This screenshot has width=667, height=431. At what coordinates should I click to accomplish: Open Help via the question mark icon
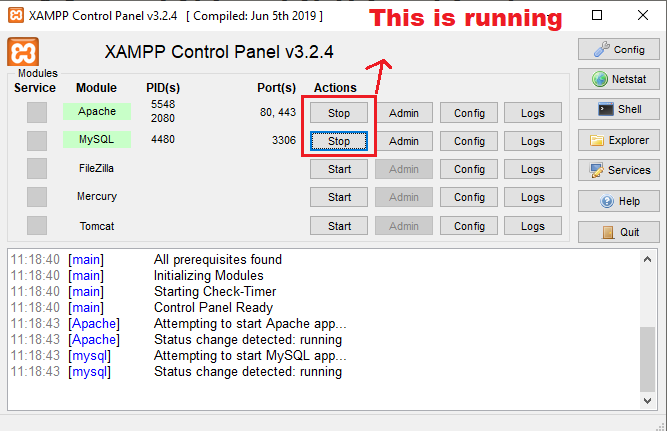(x=619, y=201)
